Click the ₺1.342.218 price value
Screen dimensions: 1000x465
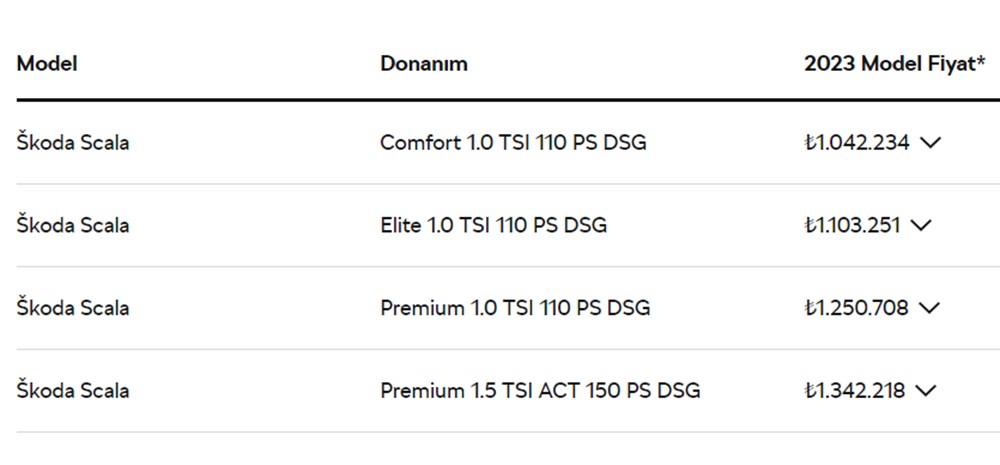pos(854,391)
